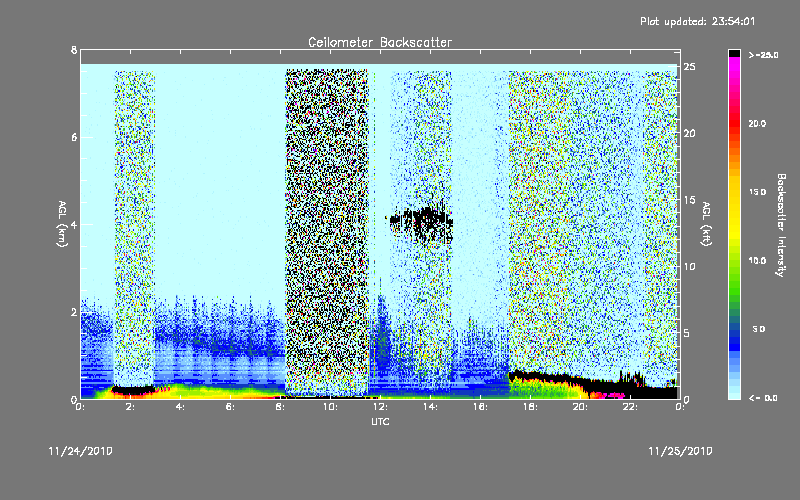The image size is (800, 500).
Task: Click the '22:' hour label on x-axis
Action: point(630,407)
